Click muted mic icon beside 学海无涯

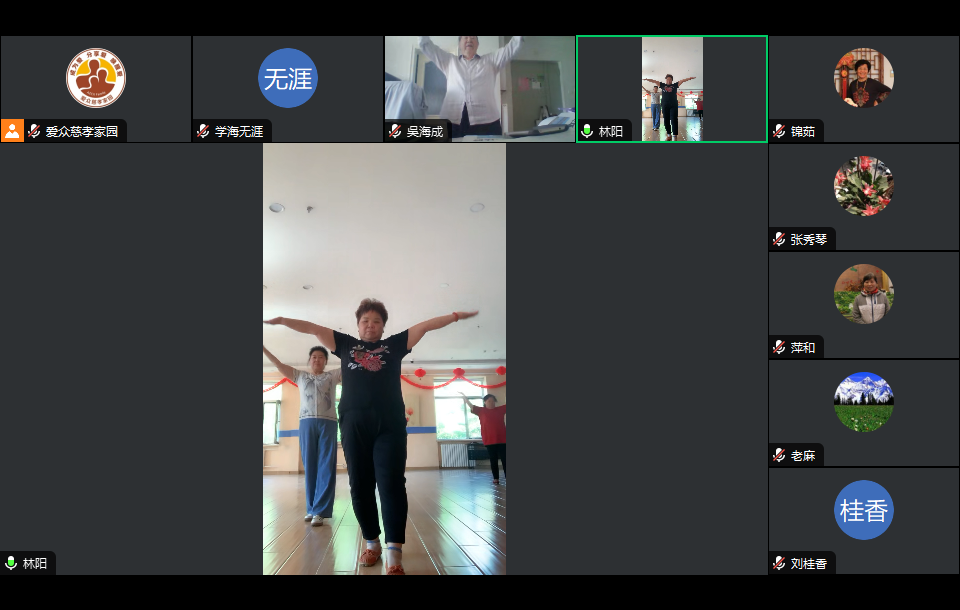pyautogui.click(x=203, y=131)
